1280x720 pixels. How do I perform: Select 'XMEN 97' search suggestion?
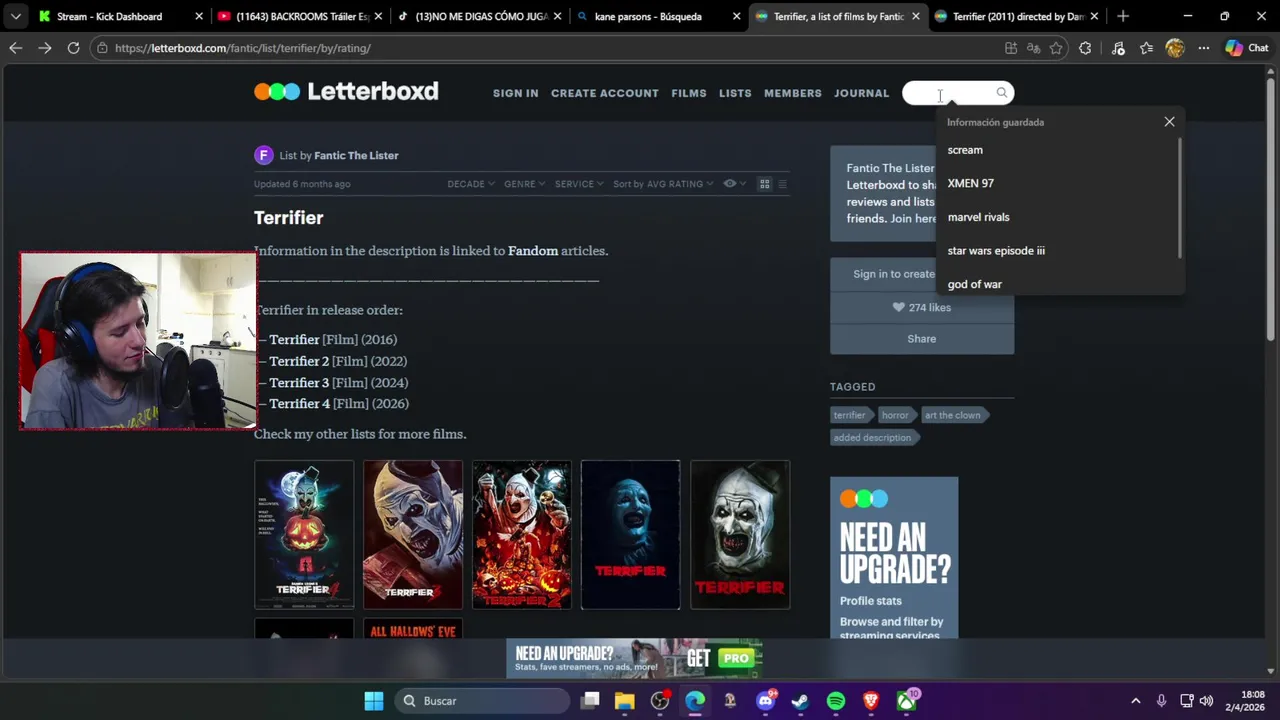[1058, 183]
